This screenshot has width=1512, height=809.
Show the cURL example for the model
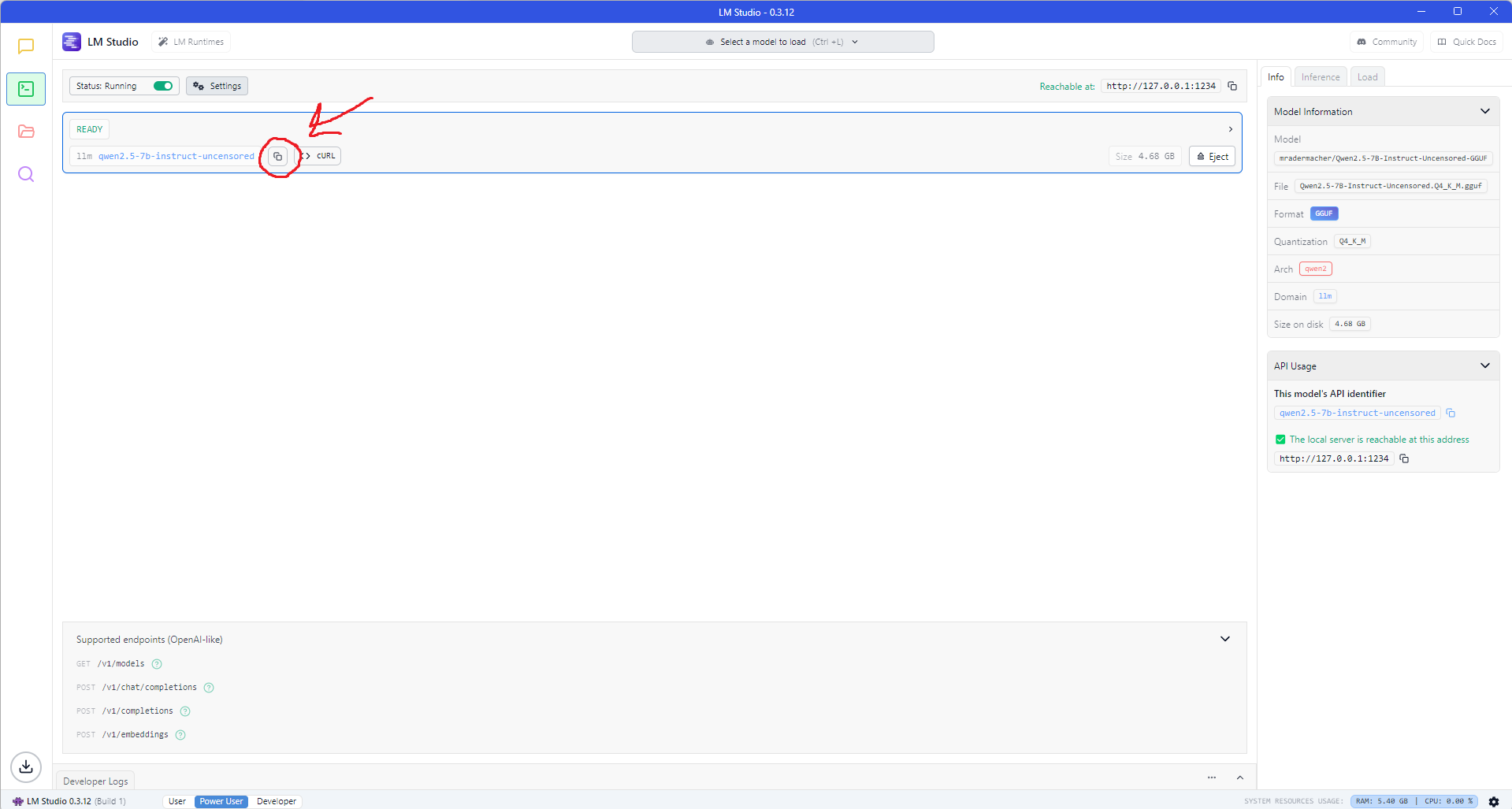pos(321,156)
